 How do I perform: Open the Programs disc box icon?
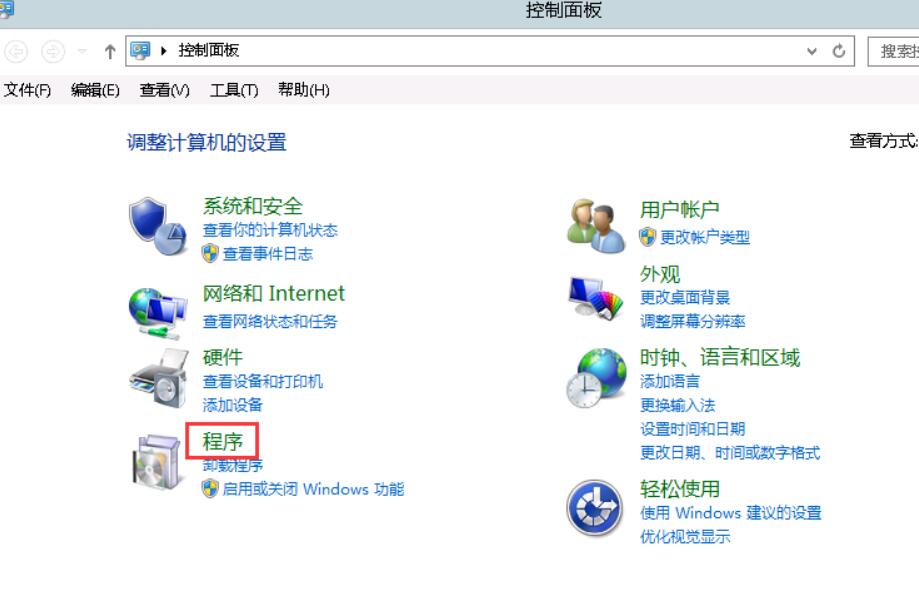click(156, 462)
